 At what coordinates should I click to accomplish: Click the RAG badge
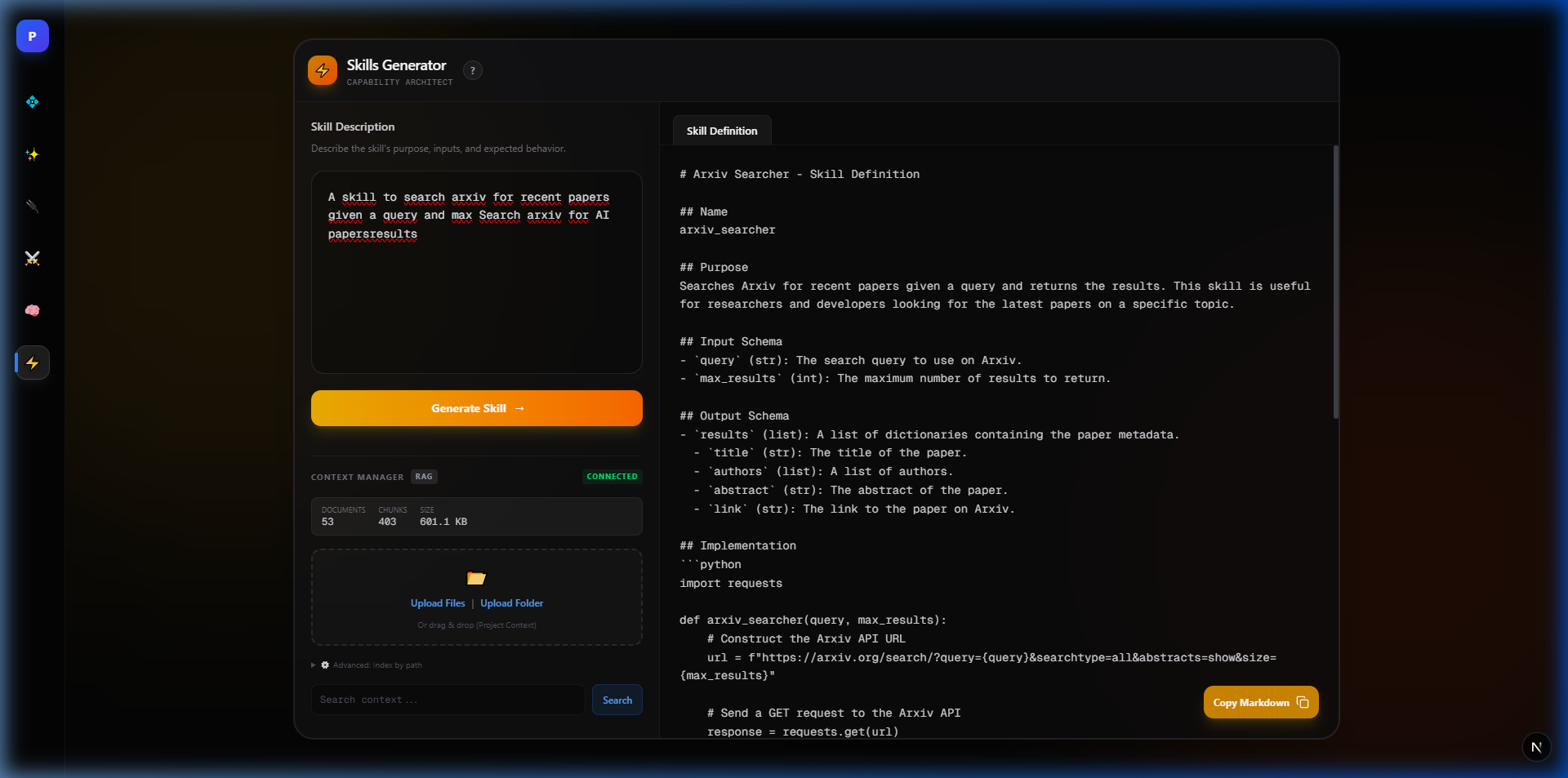click(424, 477)
